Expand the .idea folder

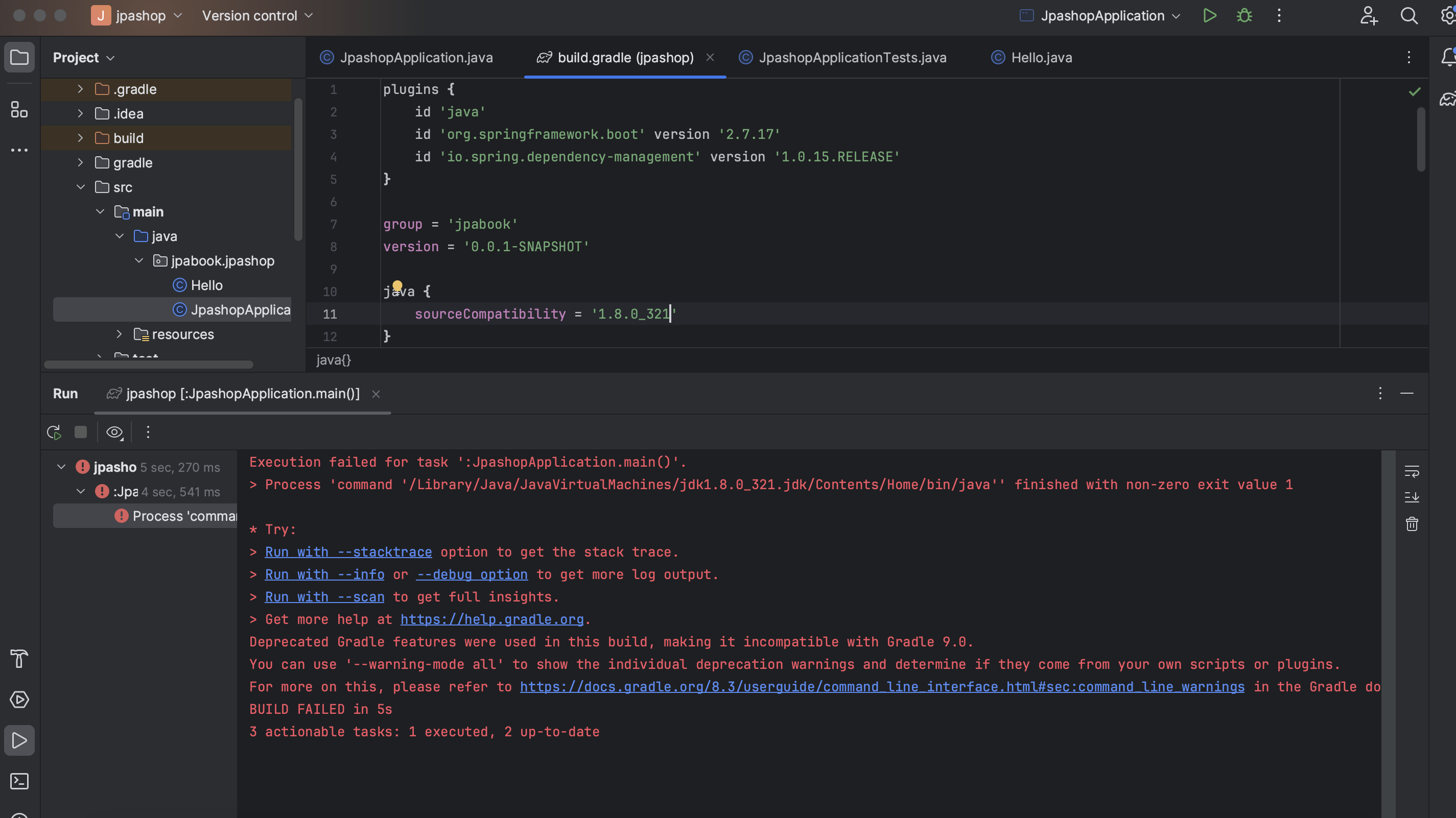point(80,113)
